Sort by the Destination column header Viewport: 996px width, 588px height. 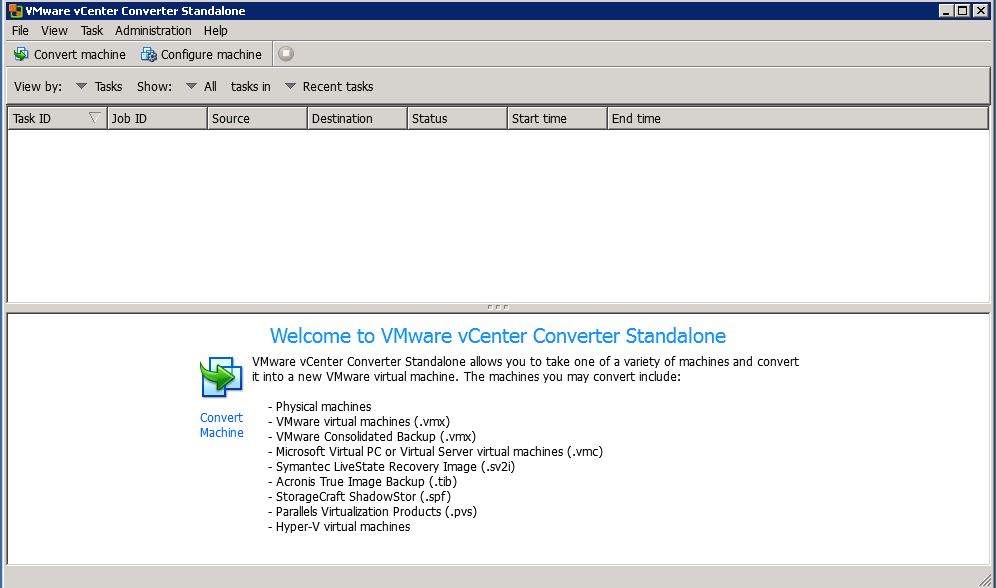point(357,119)
